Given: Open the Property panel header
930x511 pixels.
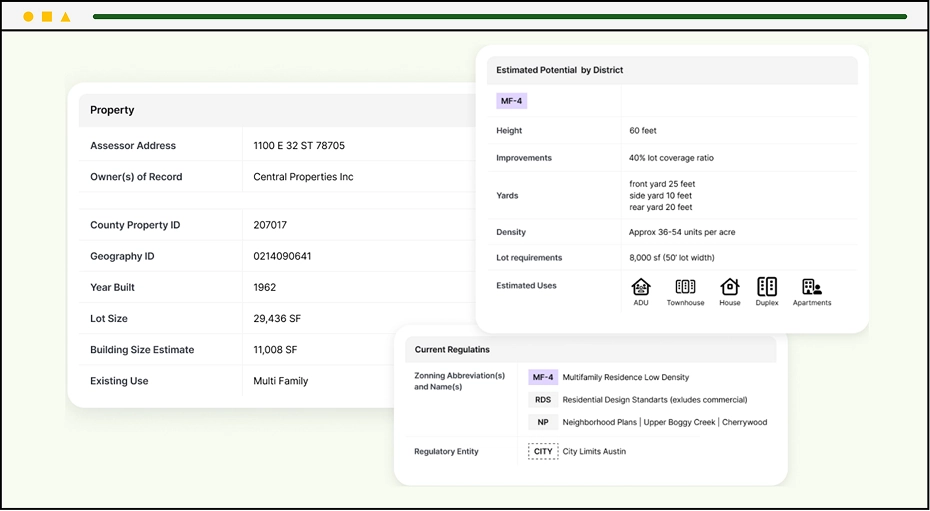Looking at the screenshot, I should [x=112, y=110].
